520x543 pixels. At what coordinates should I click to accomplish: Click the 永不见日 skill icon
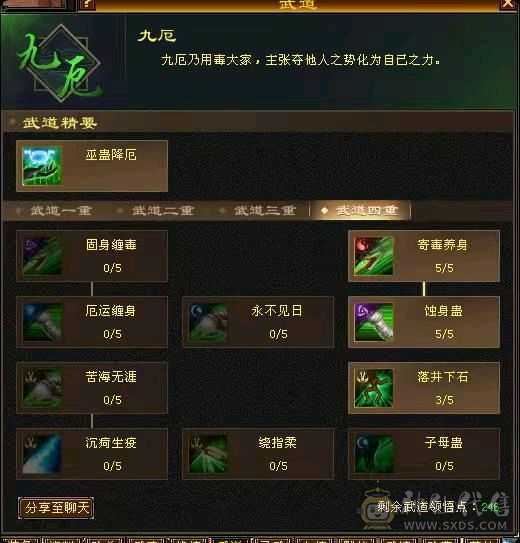coord(208,322)
